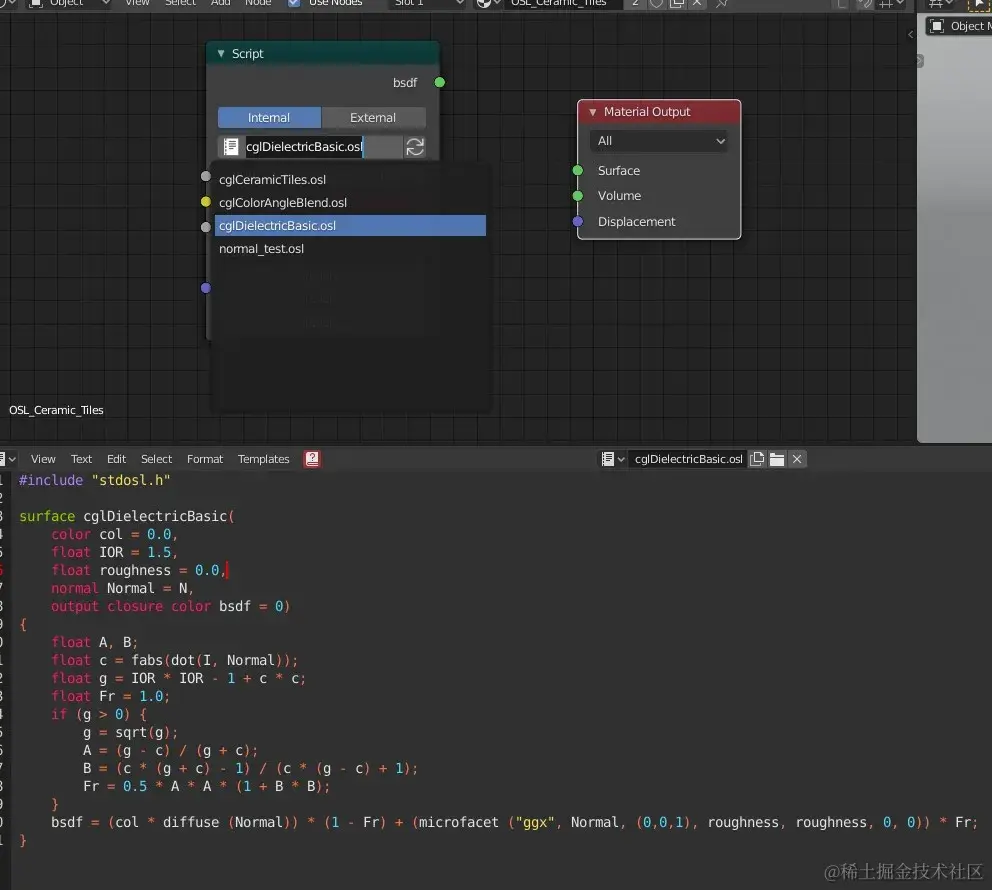Click the purple Displacement socket
Screen dimensions: 992x890
tap(578, 221)
